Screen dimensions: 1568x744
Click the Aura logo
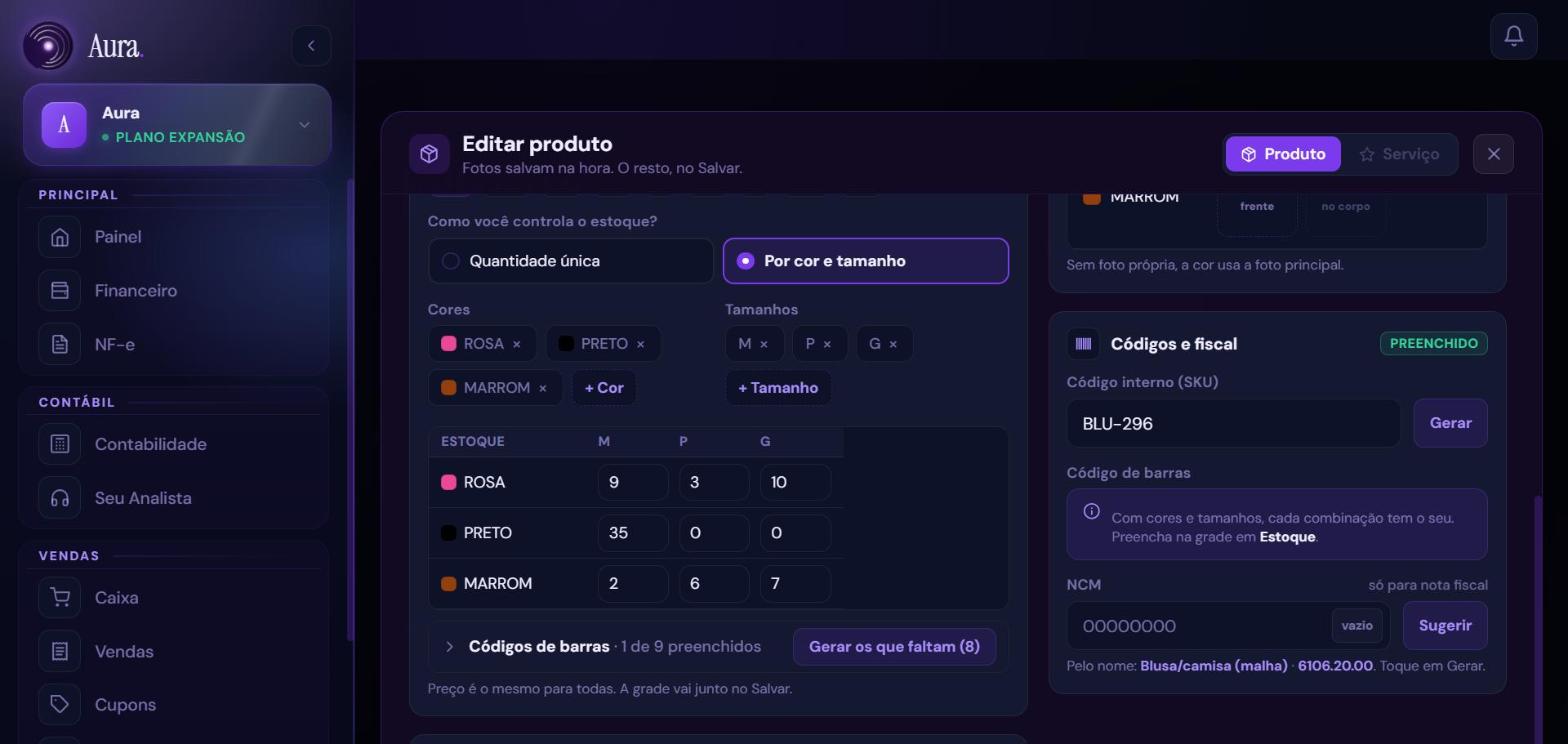coord(84,46)
